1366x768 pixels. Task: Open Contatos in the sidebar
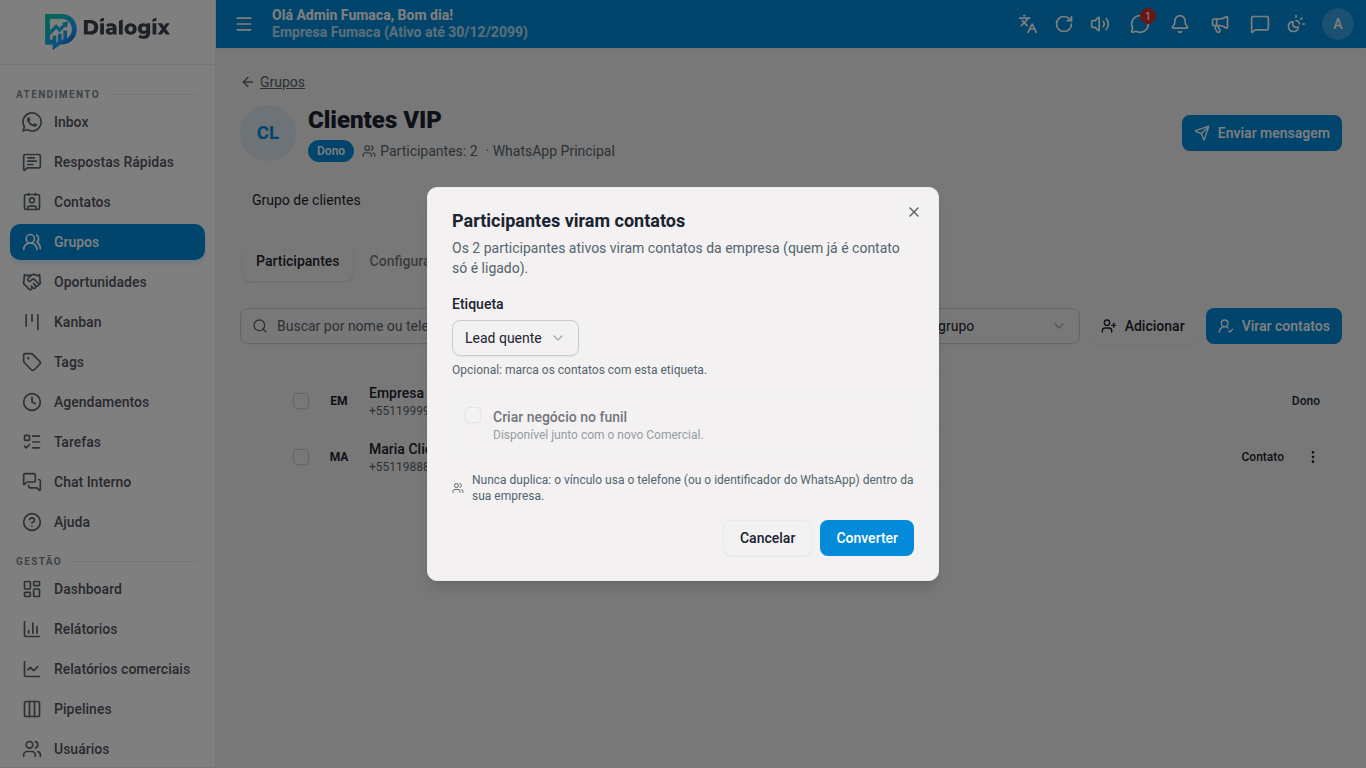tap(107, 202)
